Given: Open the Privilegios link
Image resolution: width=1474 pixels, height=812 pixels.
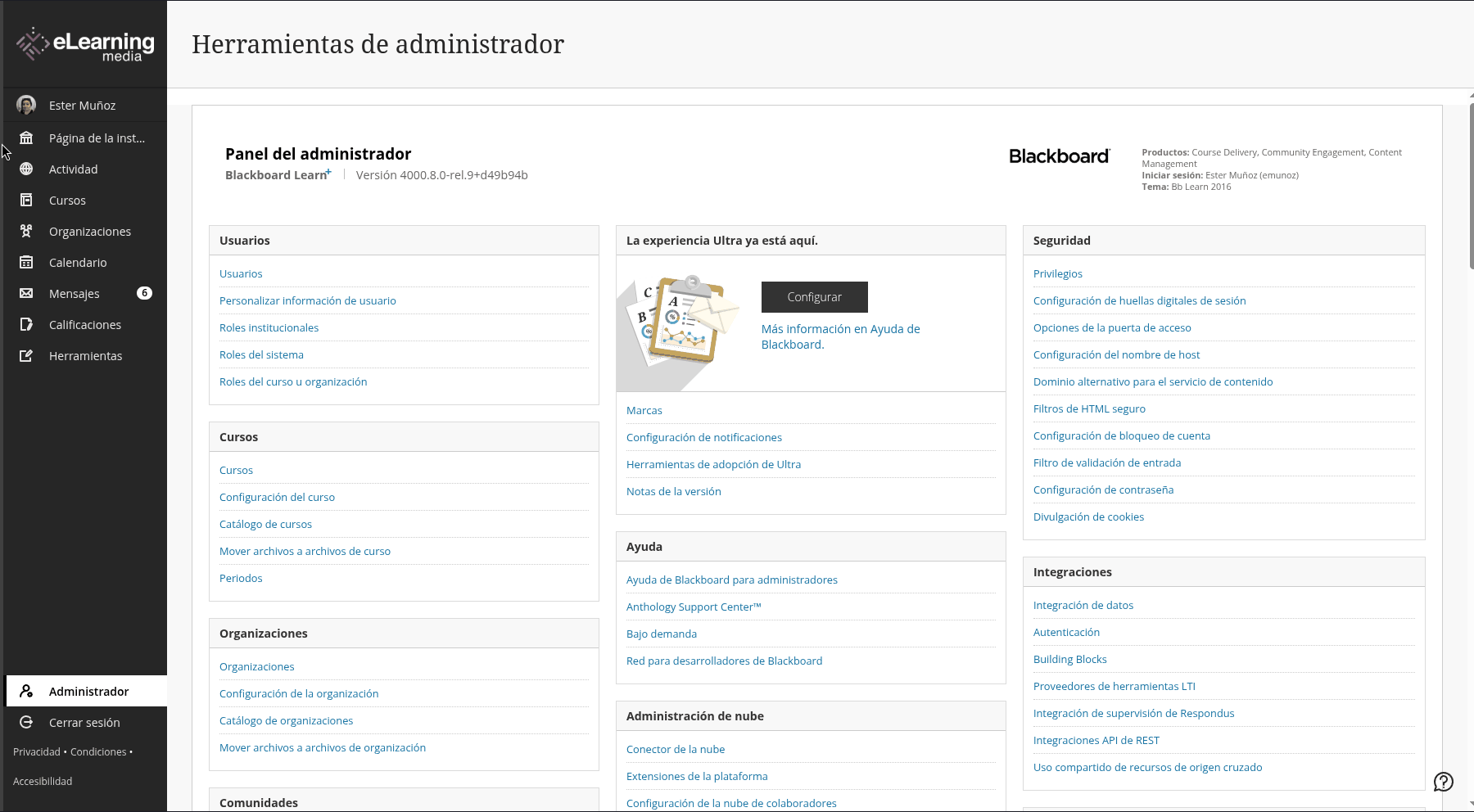Looking at the screenshot, I should click(x=1058, y=273).
